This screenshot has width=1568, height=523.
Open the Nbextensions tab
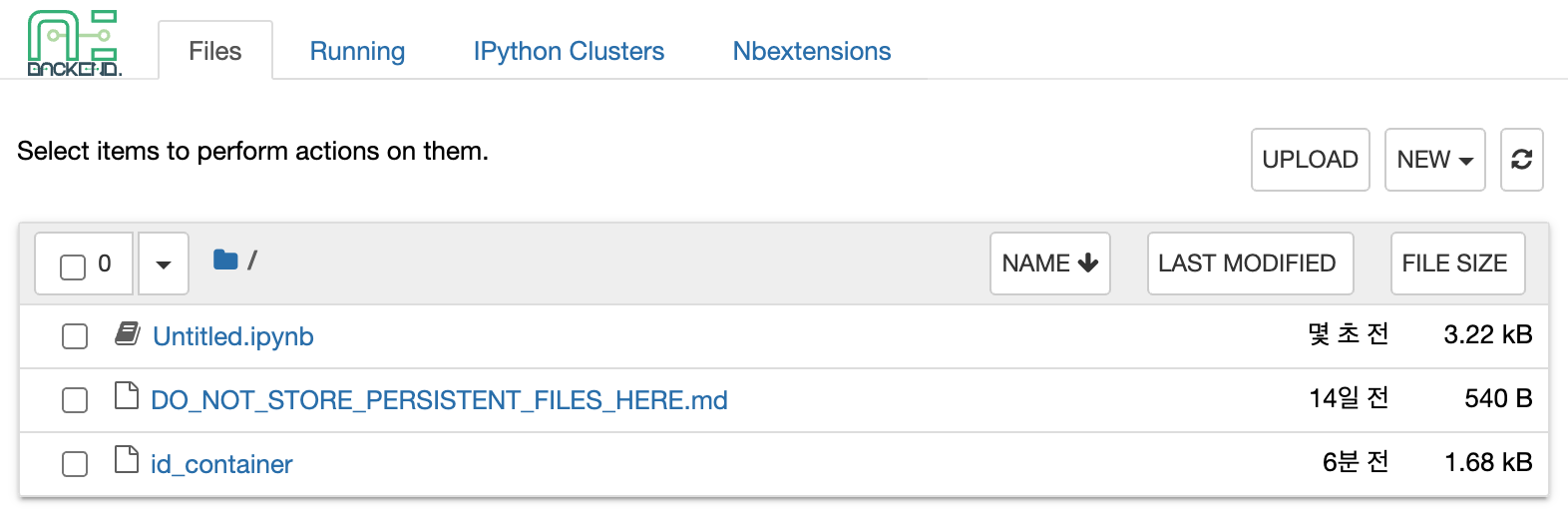pyautogui.click(x=812, y=51)
